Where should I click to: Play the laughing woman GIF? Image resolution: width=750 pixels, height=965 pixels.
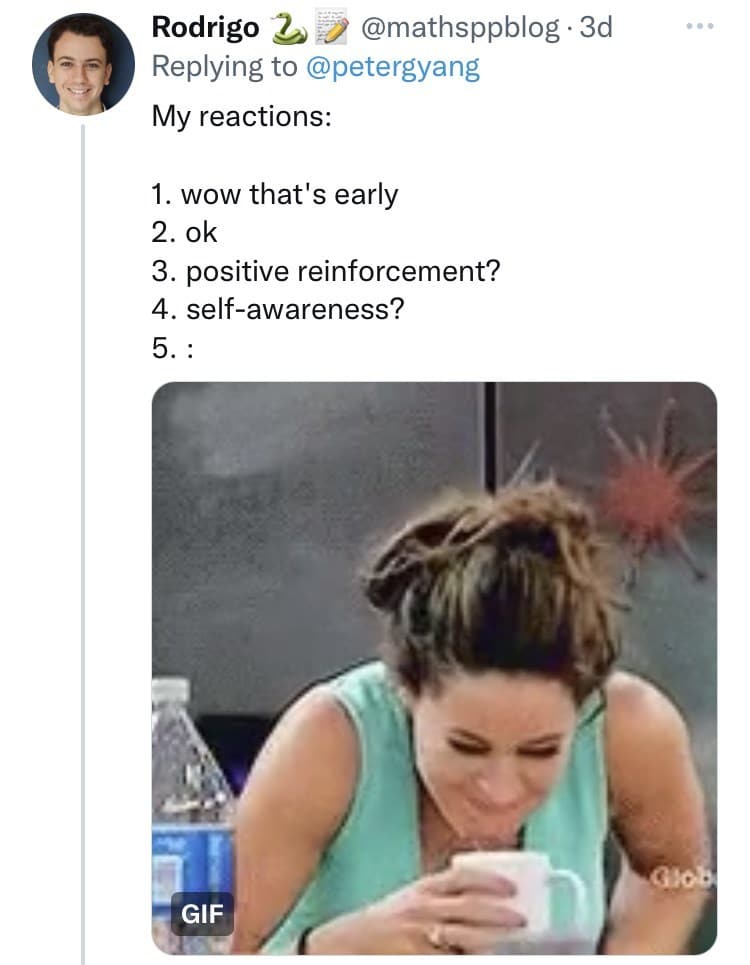(x=434, y=668)
